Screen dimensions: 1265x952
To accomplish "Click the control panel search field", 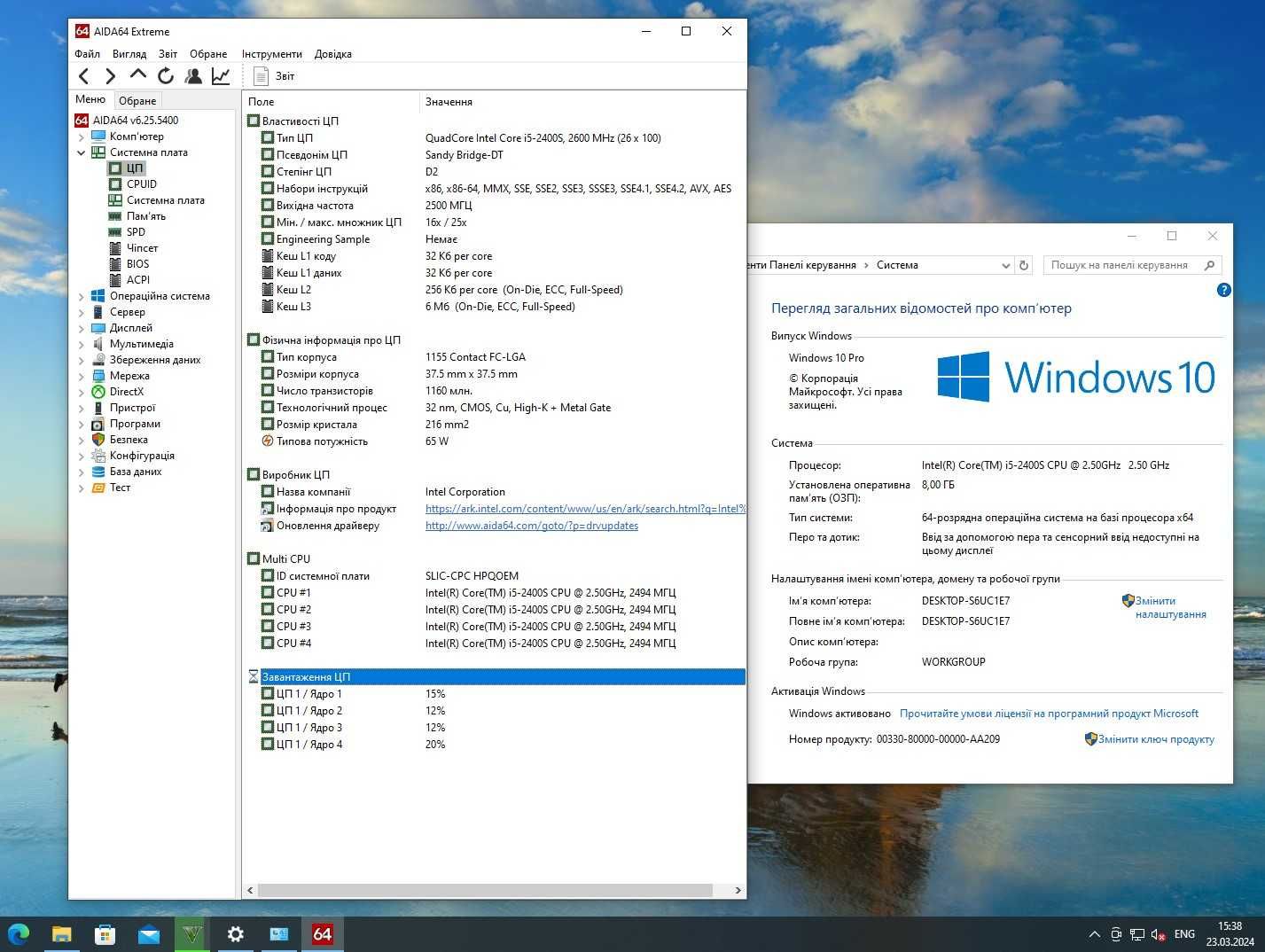I will click(1132, 265).
